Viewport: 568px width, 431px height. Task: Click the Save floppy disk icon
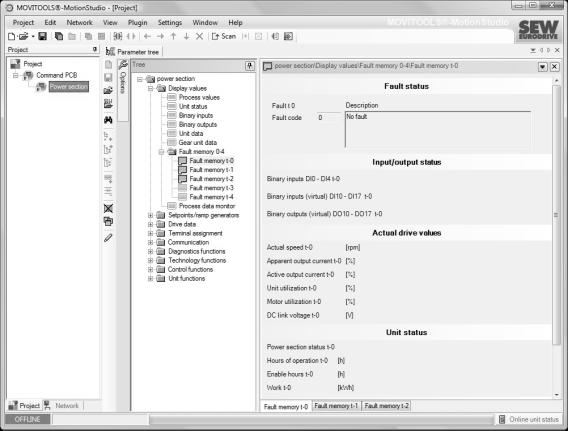coord(42,36)
